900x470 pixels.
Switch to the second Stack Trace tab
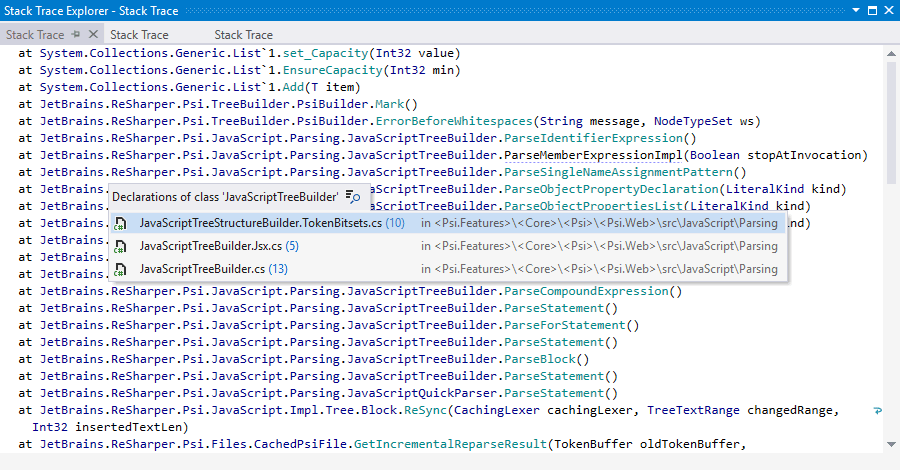tap(139, 34)
